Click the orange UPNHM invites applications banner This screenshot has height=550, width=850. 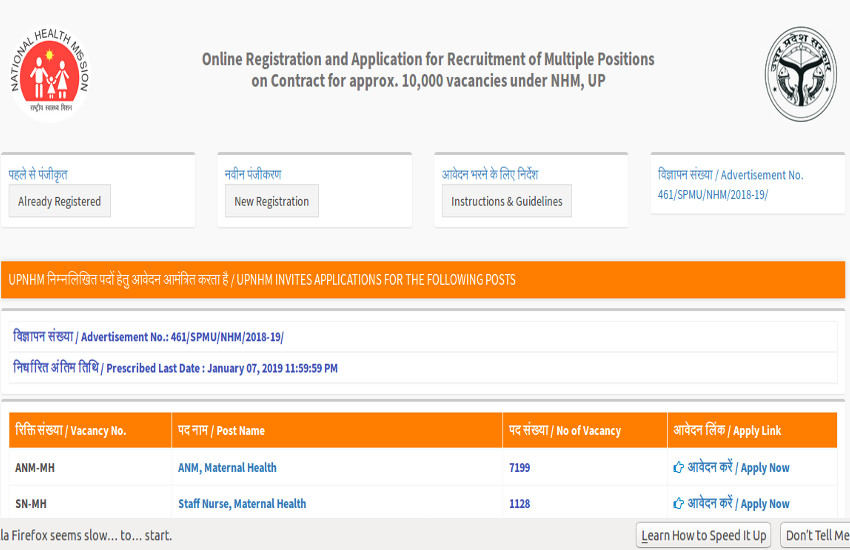pyautogui.click(x=423, y=280)
